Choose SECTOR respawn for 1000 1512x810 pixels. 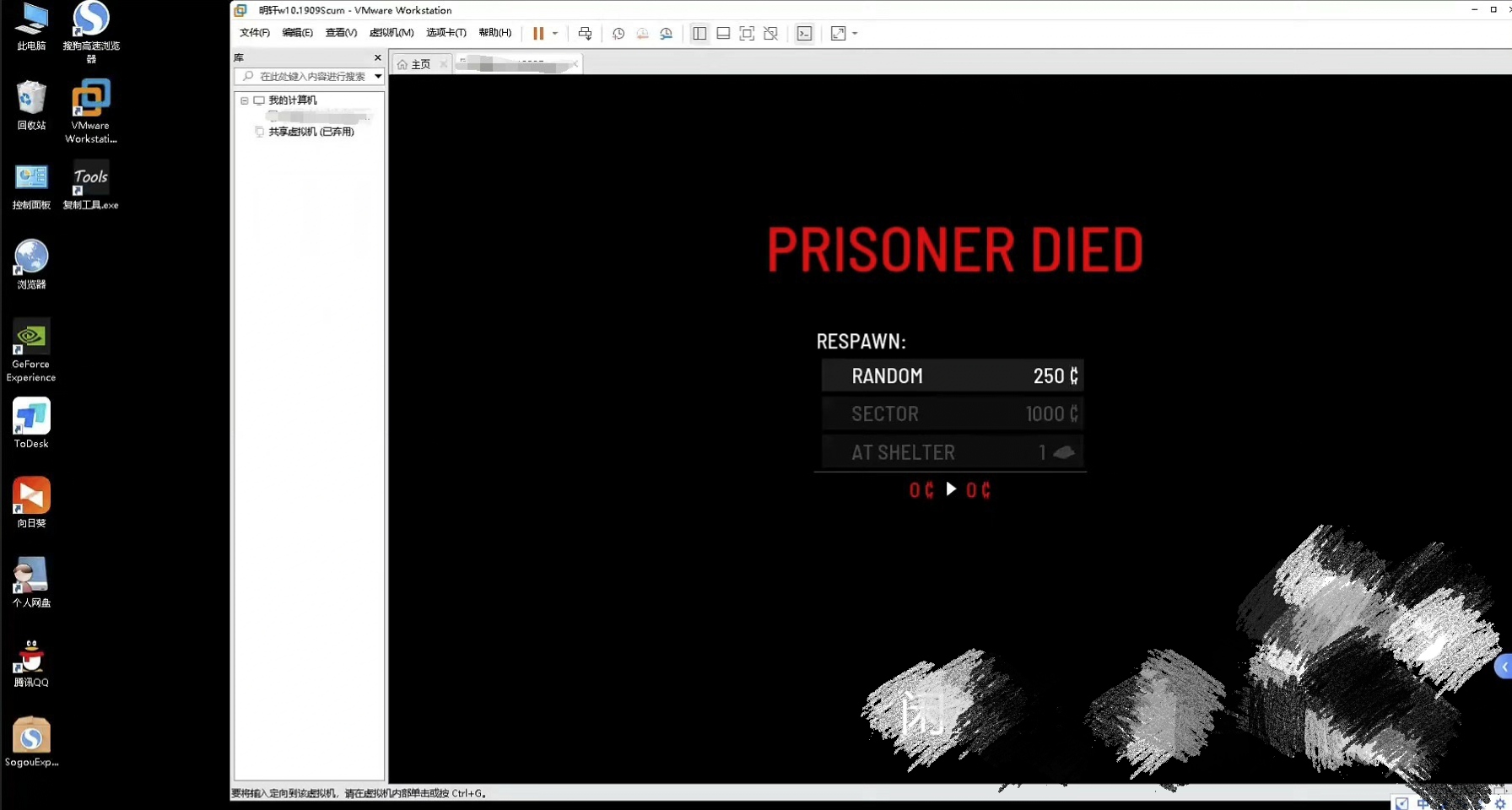(x=953, y=413)
